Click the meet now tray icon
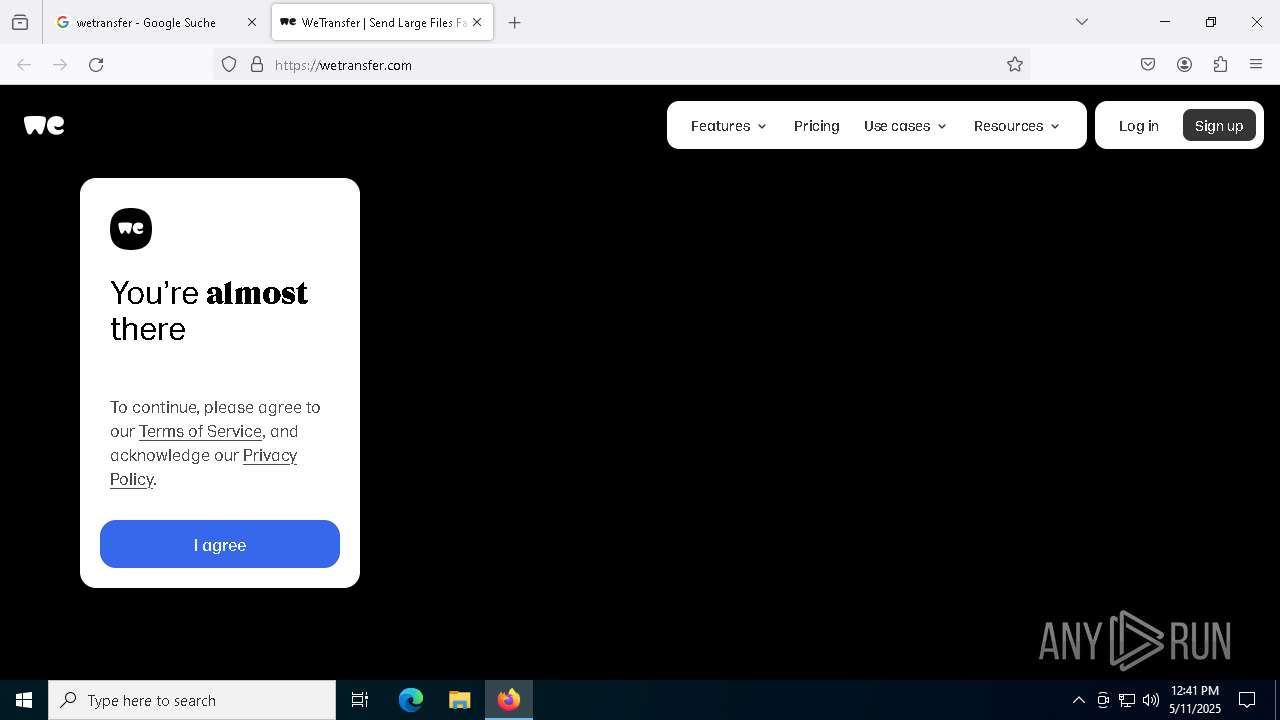1280x720 pixels. pos(1103,700)
